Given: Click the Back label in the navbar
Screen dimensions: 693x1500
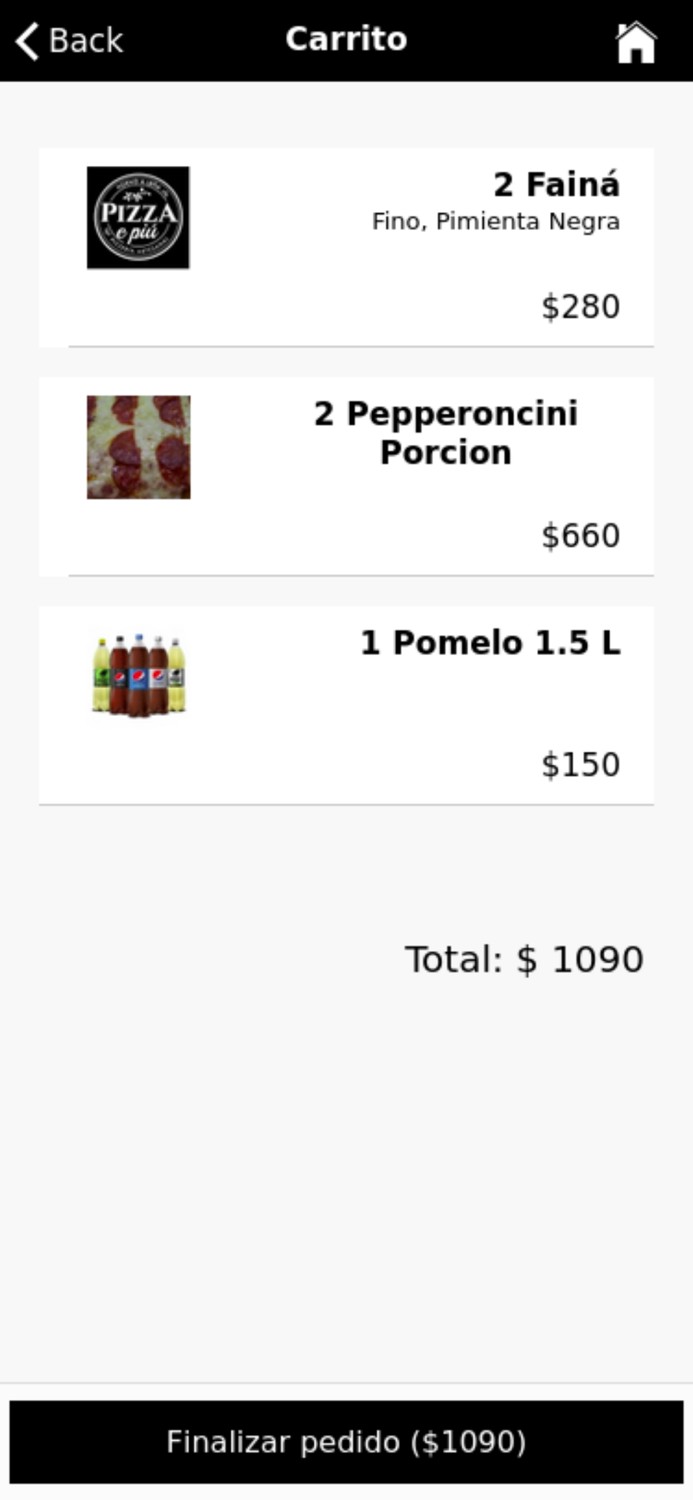Looking at the screenshot, I should (x=85, y=40).
